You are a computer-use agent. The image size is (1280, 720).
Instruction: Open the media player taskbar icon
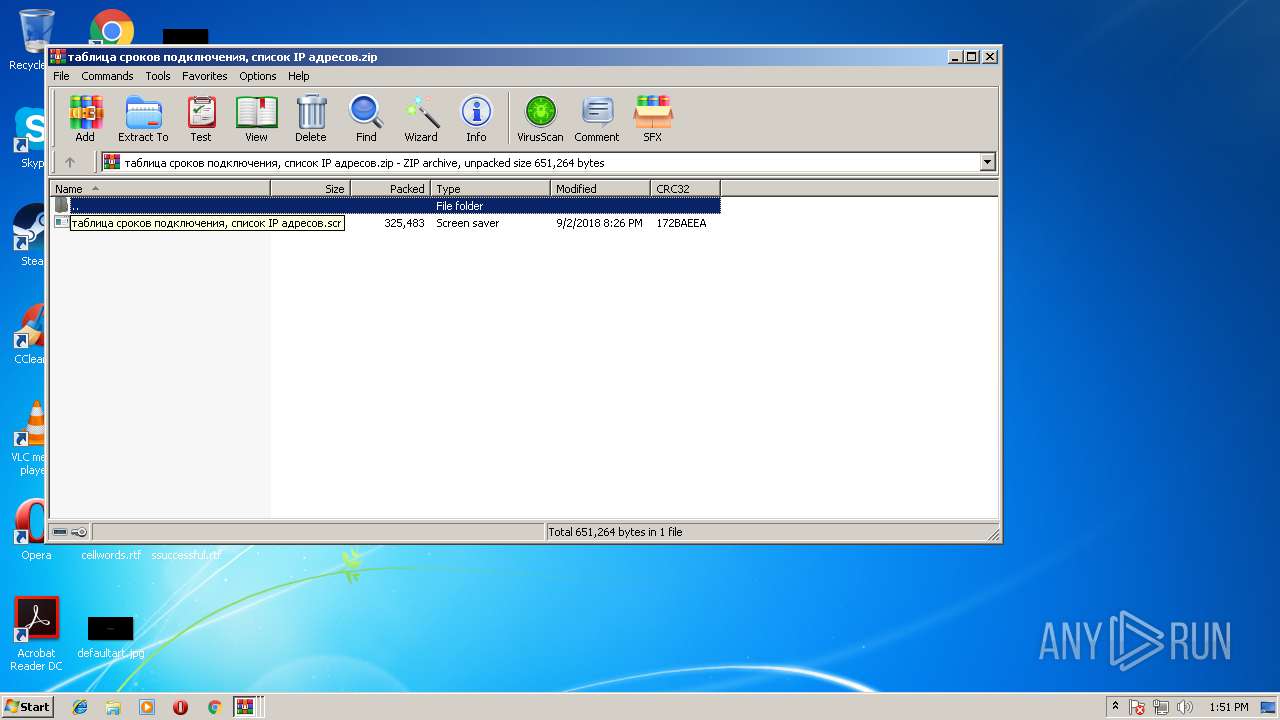(x=147, y=707)
